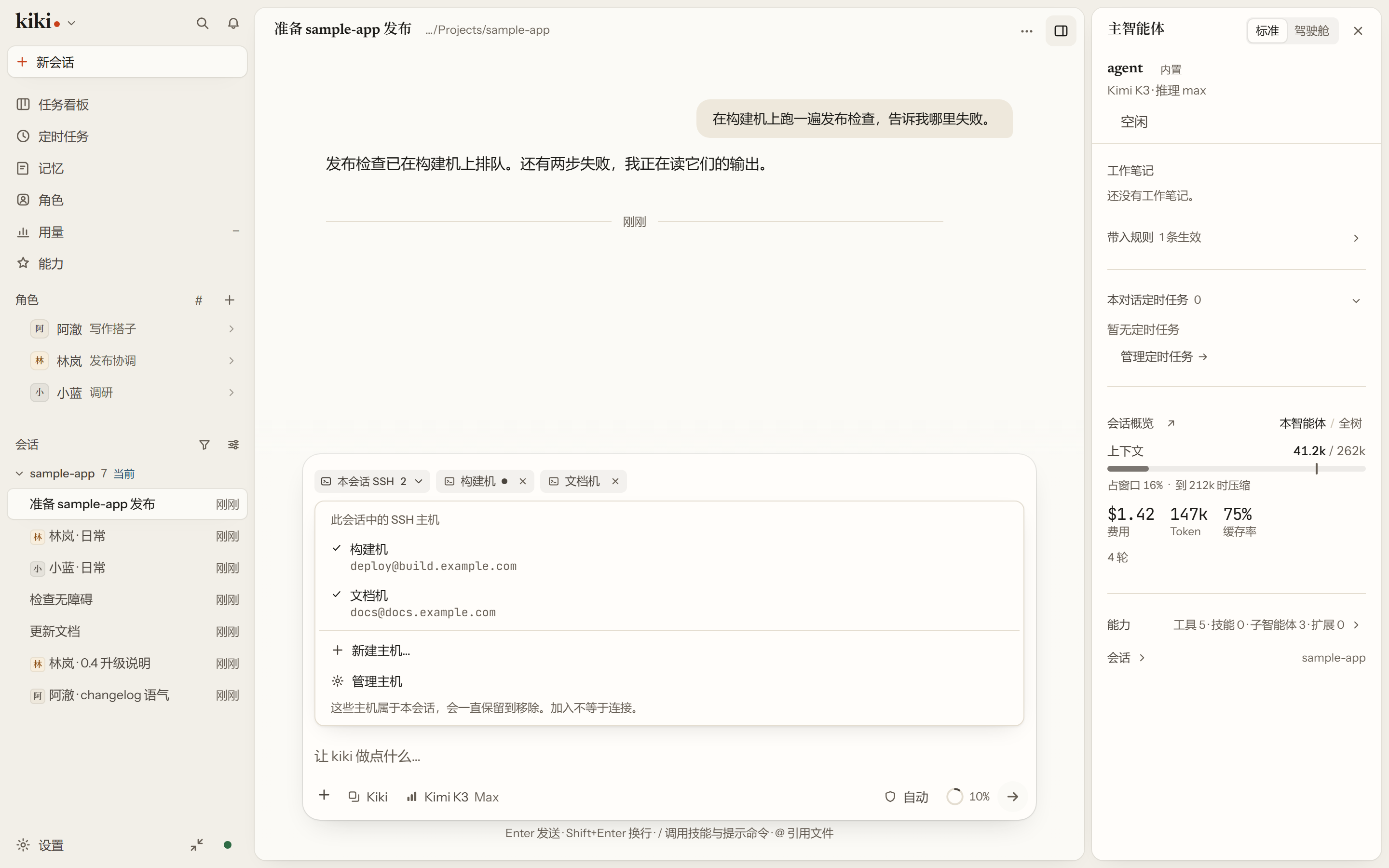Collapse the 用量 dash indicator

click(235, 231)
